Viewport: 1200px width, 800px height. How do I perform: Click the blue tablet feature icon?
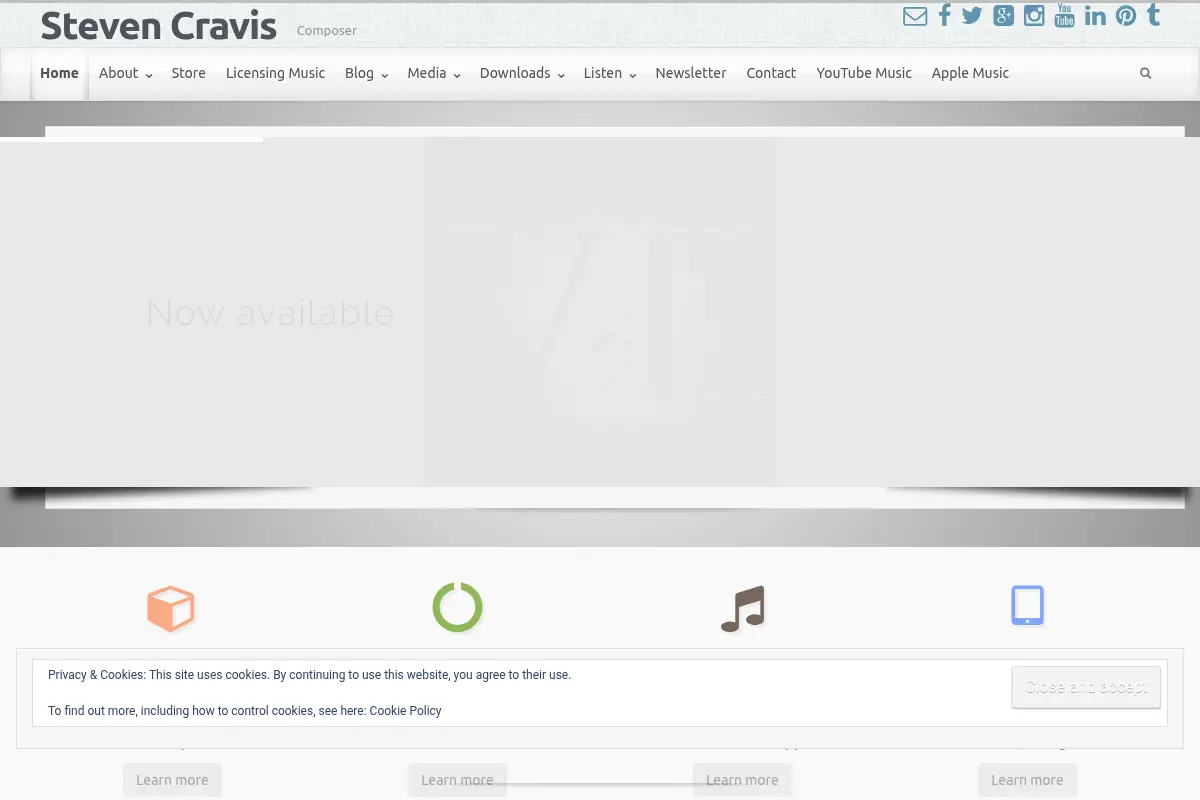tap(1027, 605)
